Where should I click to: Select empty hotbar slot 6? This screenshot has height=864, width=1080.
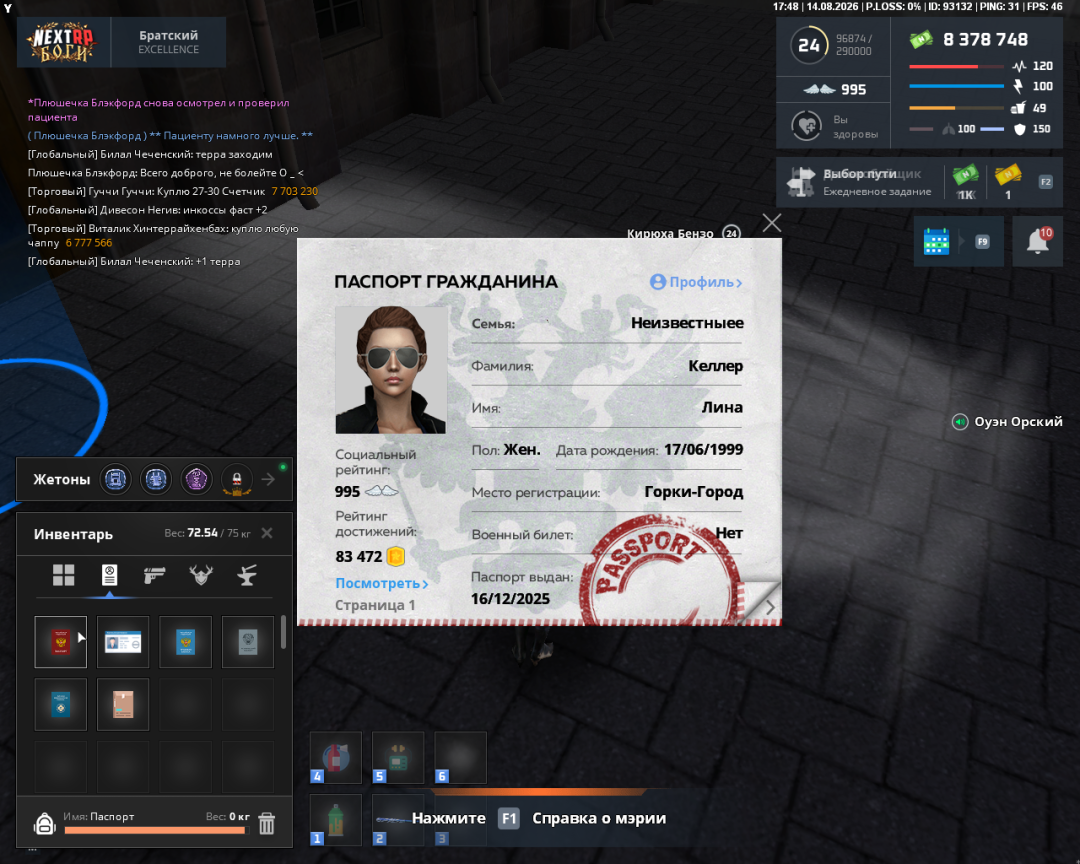click(461, 758)
